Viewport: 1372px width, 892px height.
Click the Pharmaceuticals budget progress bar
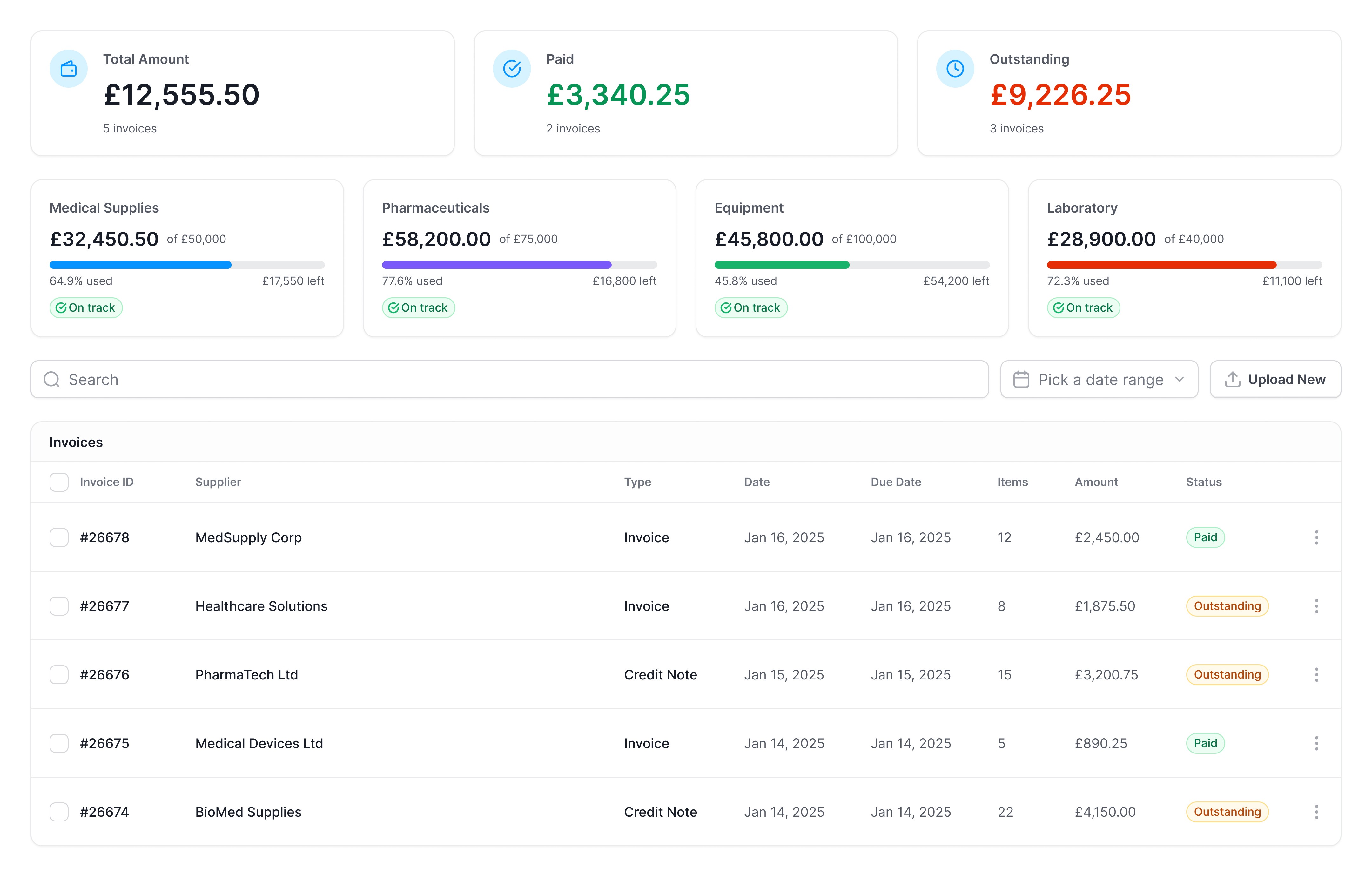click(519, 265)
